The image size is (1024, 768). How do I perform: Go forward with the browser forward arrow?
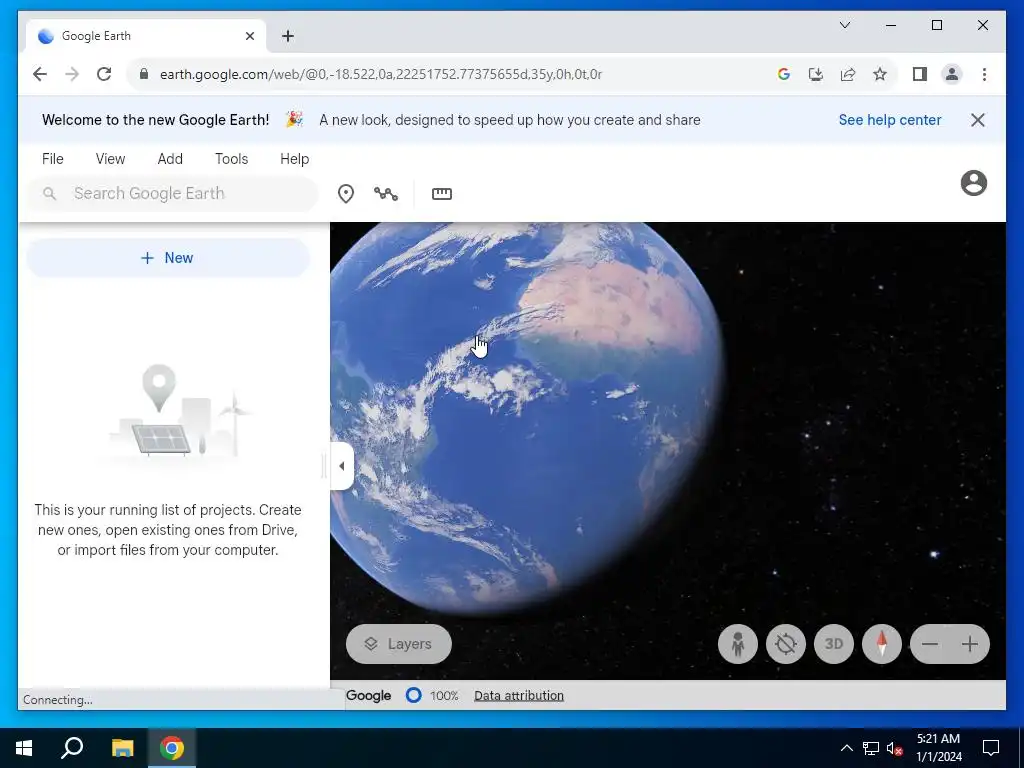[x=72, y=74]
